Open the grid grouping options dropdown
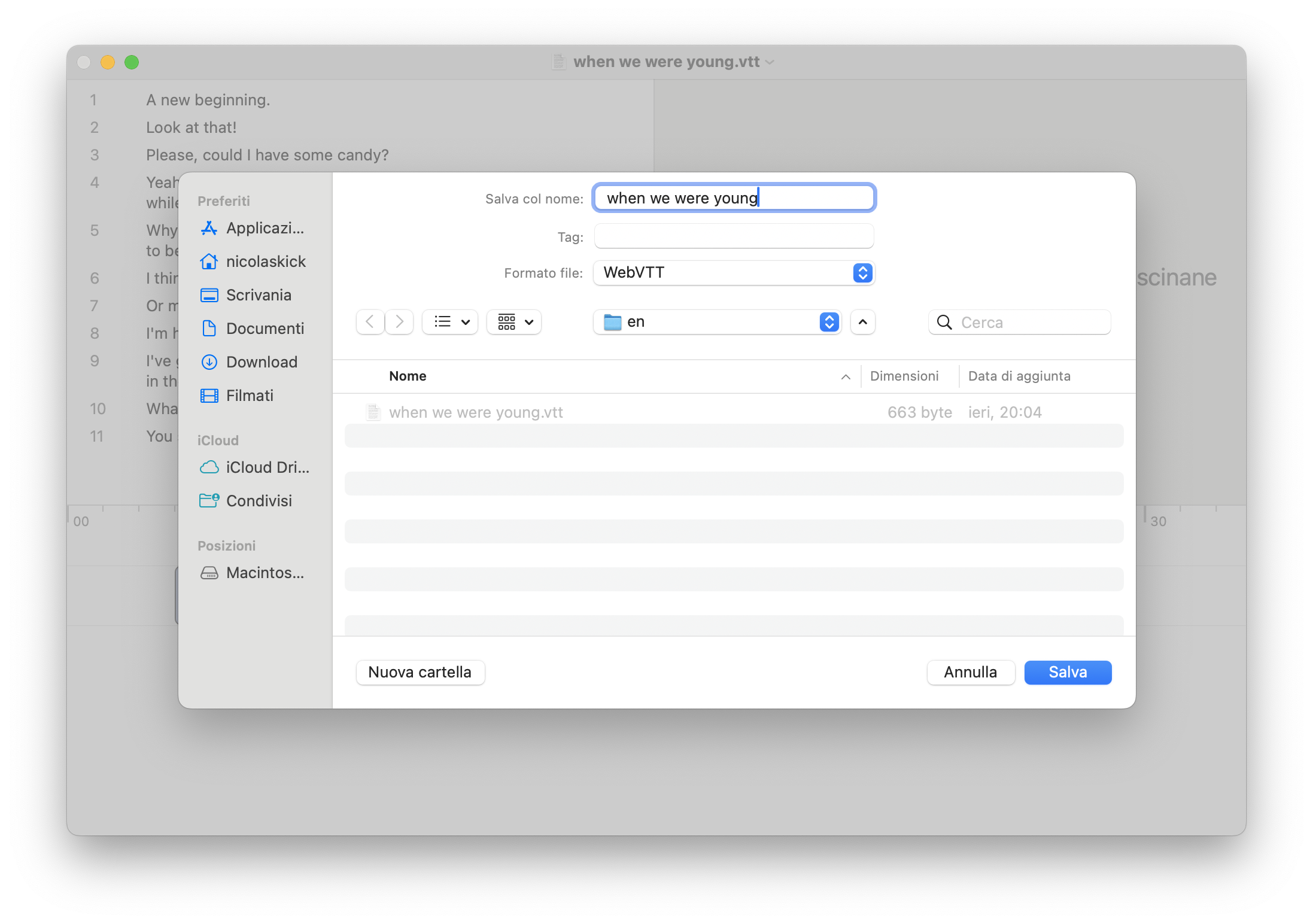This screenshot has width=1313, height=924. 514,322
